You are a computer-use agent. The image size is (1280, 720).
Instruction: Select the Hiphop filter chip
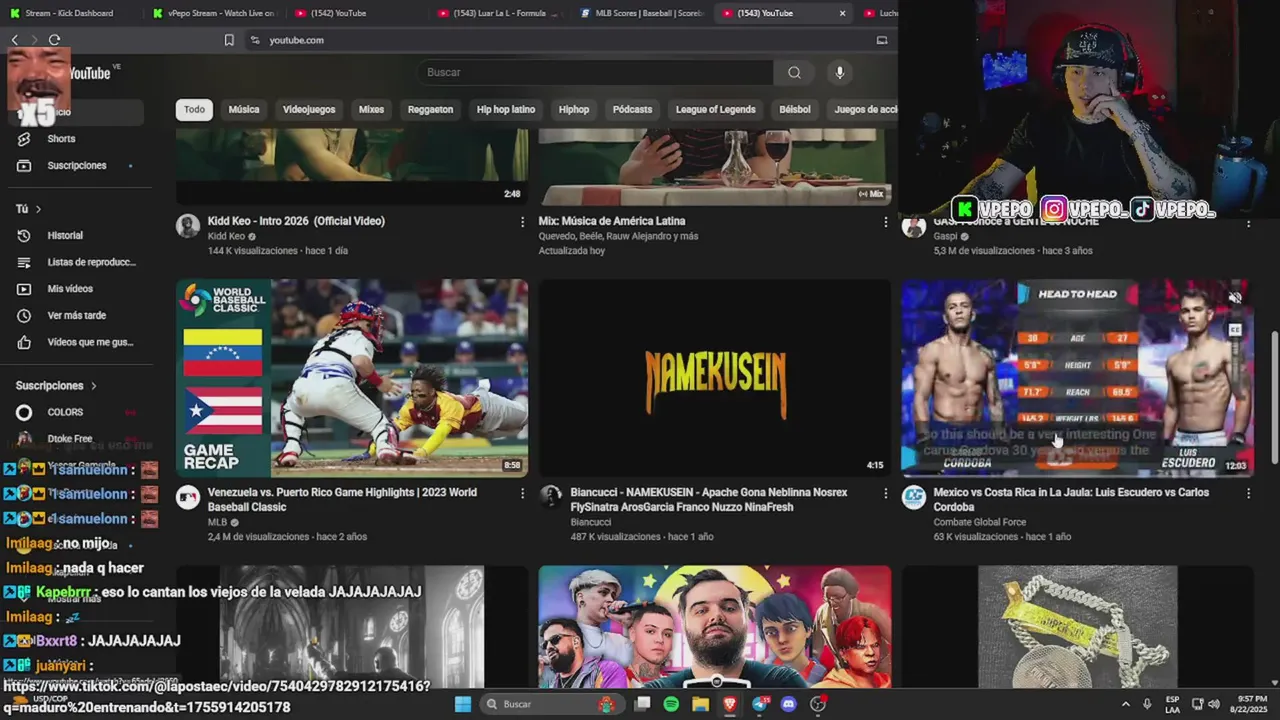coord(574,109)
